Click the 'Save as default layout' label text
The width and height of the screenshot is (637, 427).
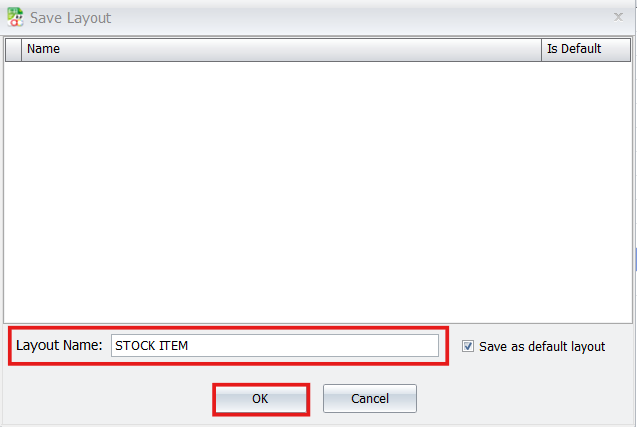point(542,346)
